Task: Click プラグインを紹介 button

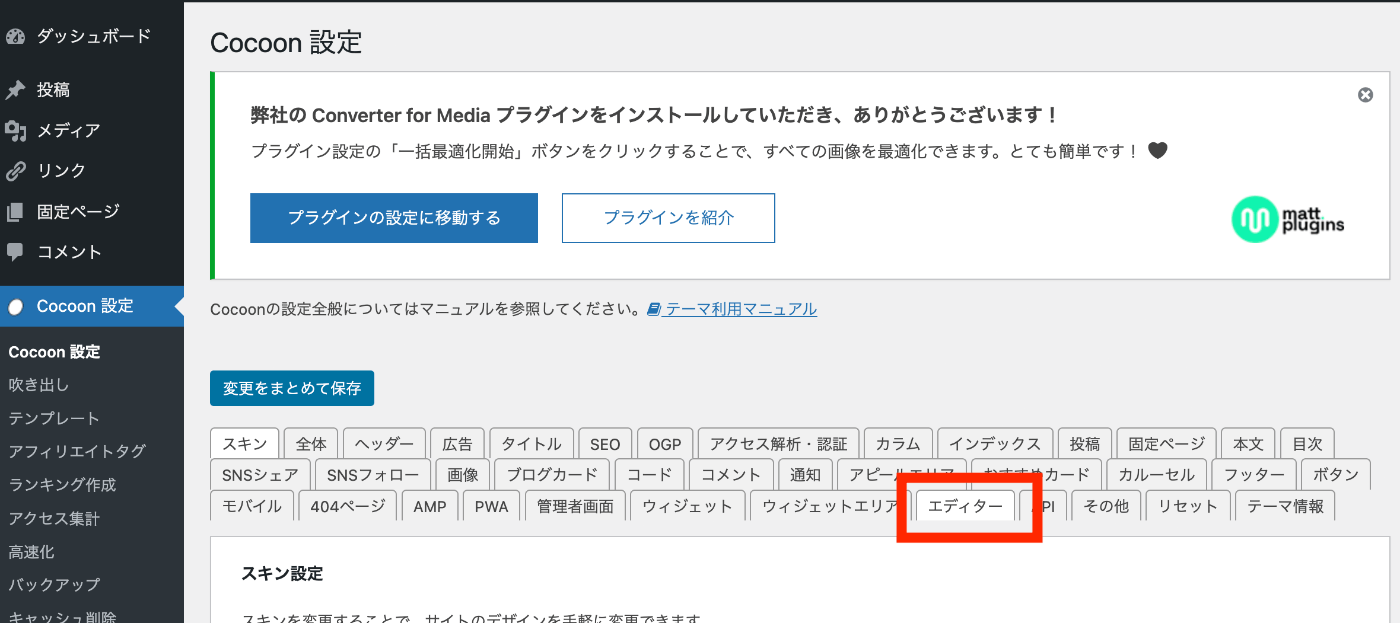Action: [668, 218]
